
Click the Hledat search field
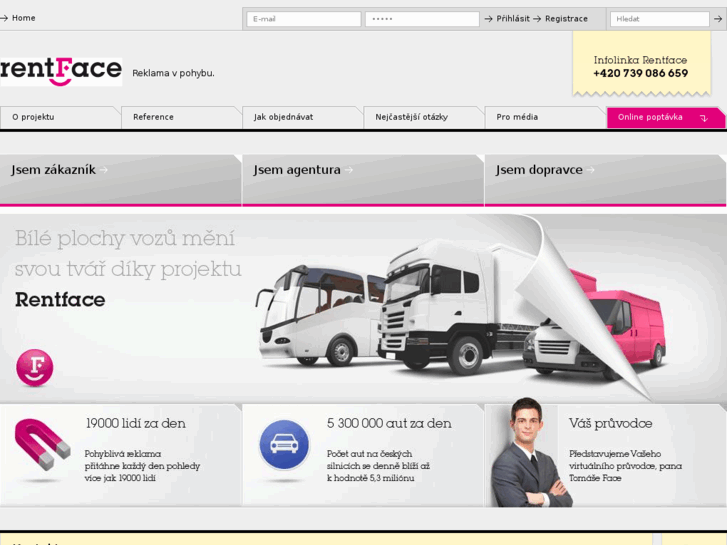(x=659, y=19)
